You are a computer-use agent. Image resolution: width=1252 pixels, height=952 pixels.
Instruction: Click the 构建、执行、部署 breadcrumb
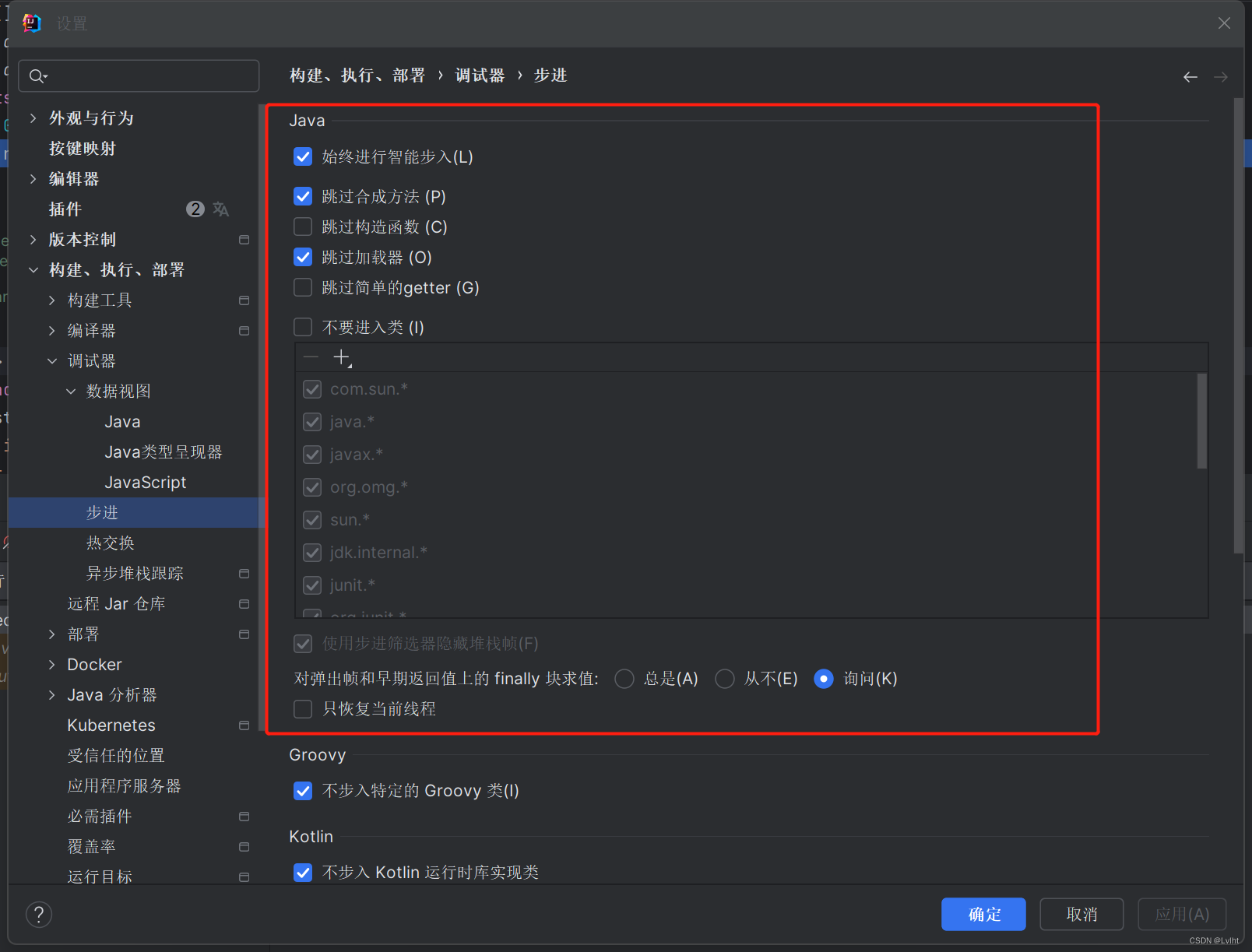click(x=357, y=76)
